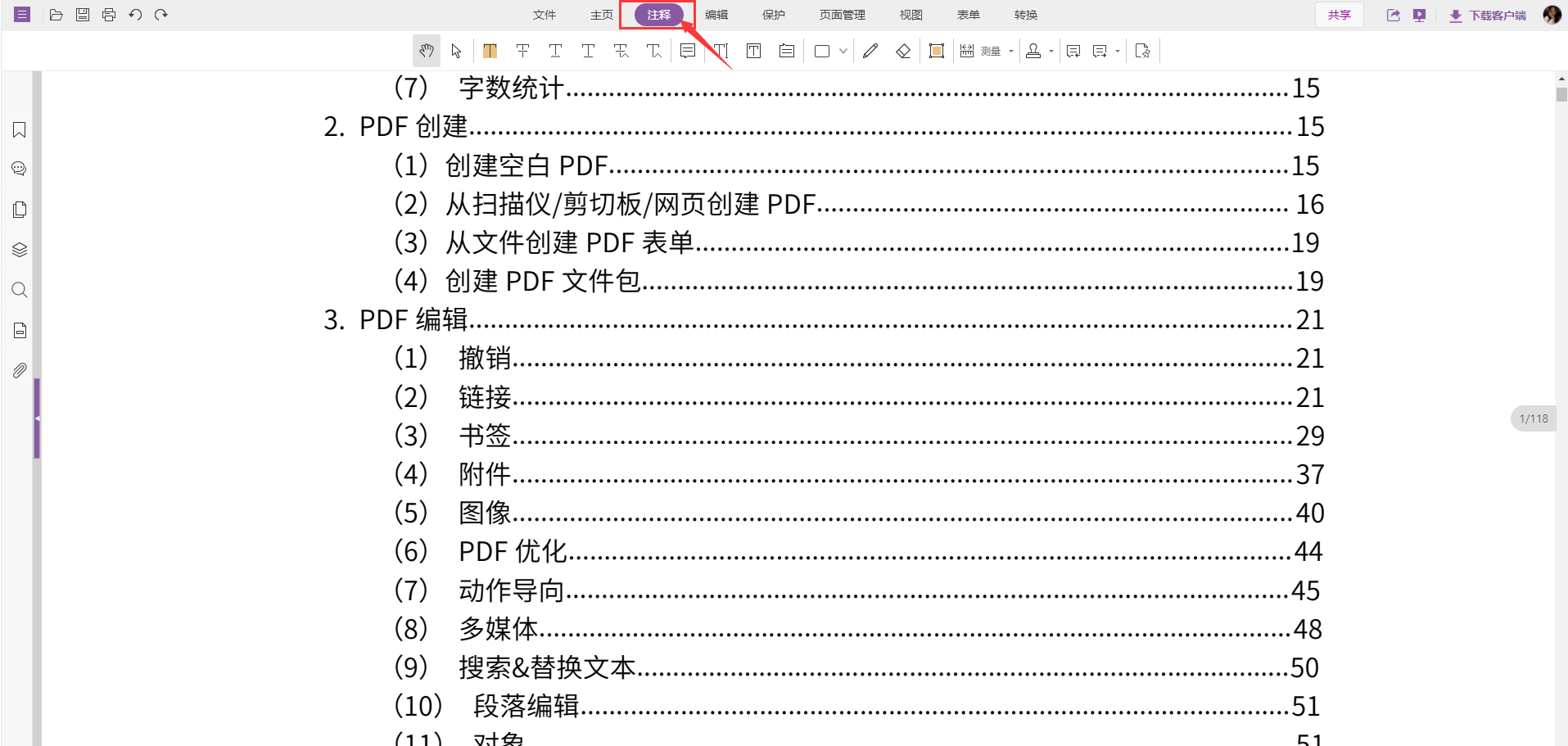Open the search panel in the sidebar

tap(18, 289)
